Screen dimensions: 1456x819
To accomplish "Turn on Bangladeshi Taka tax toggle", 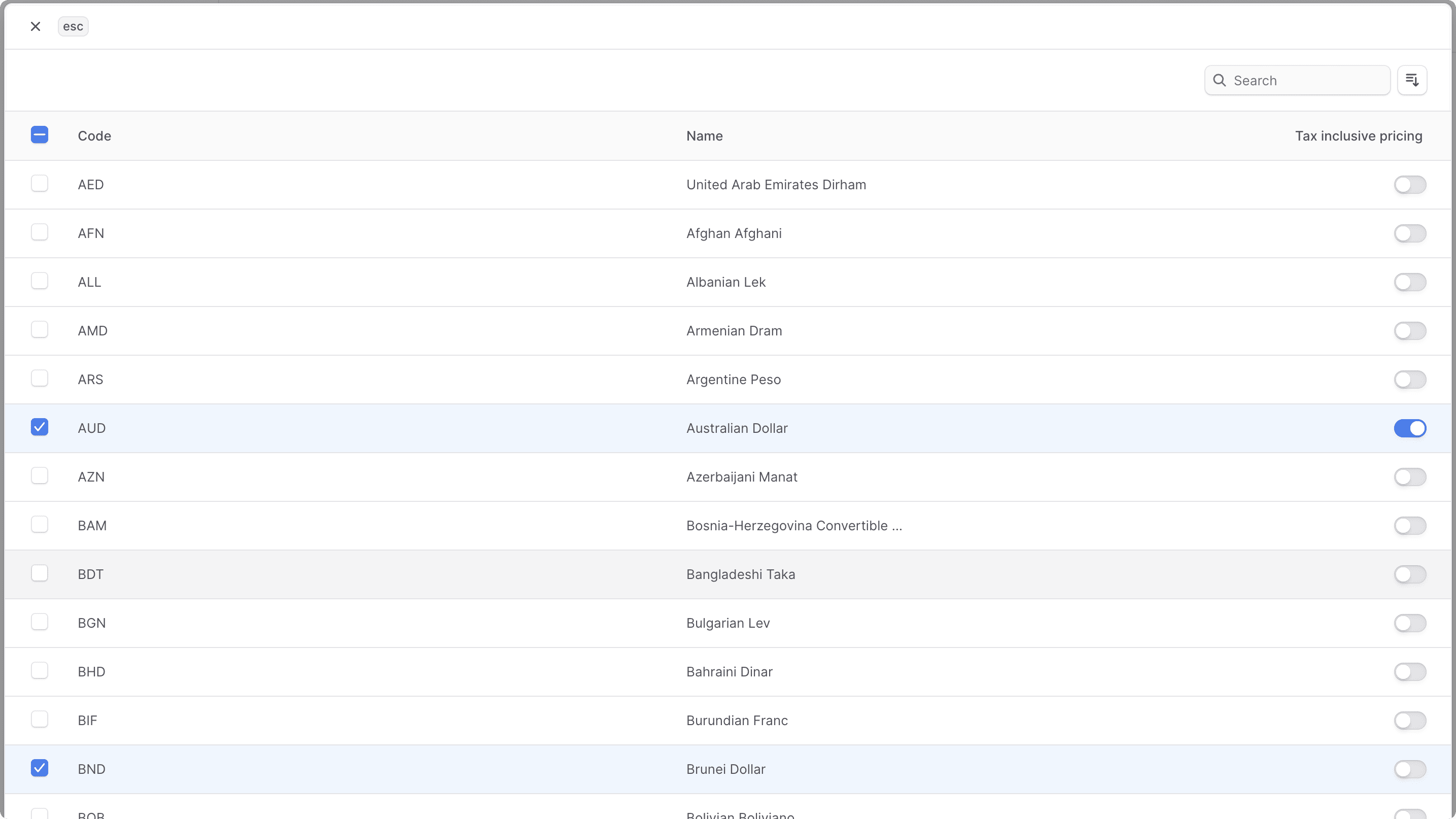I will pos(1410,574).
